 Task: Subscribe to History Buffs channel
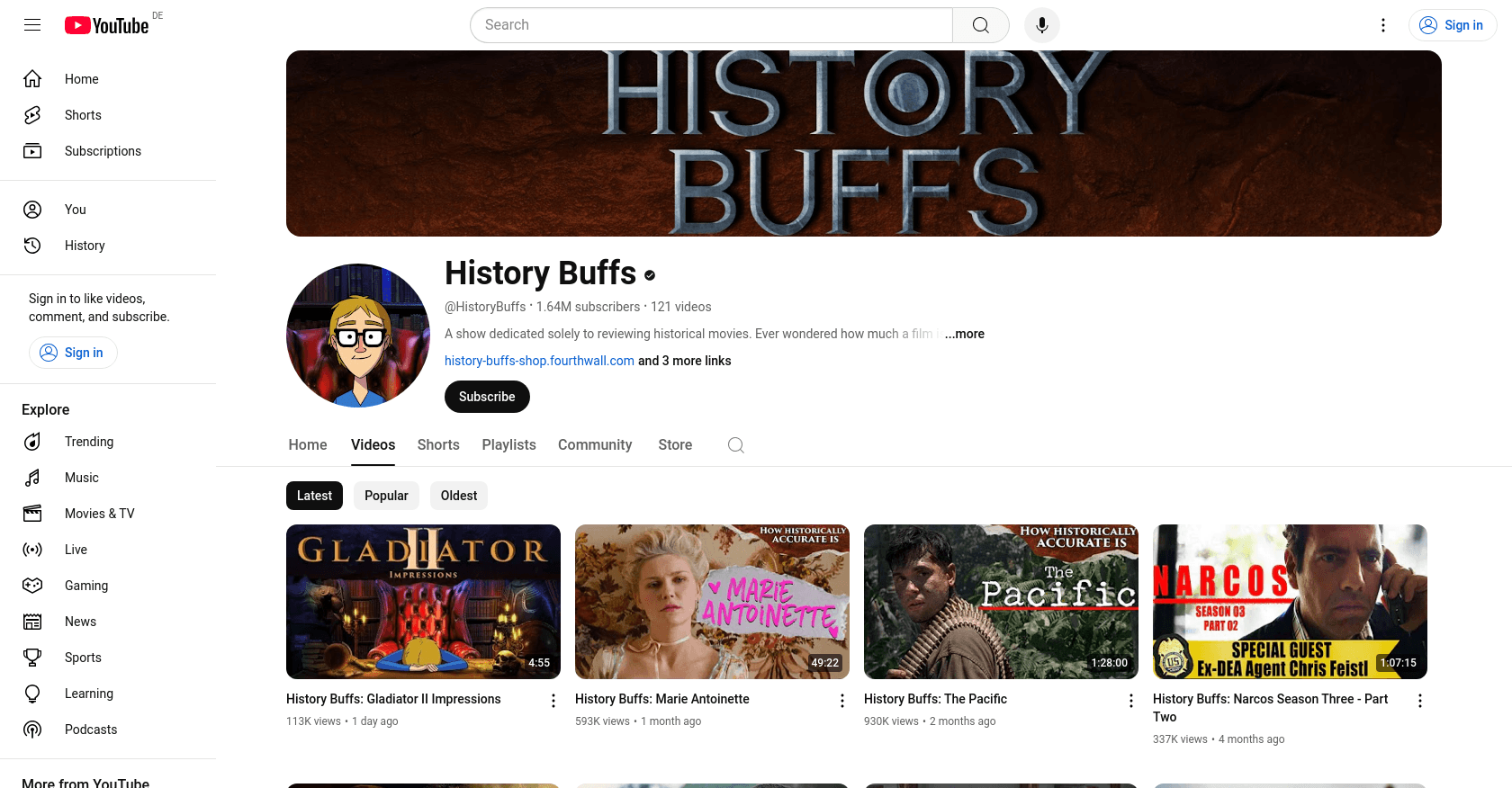tap(487, 397)
